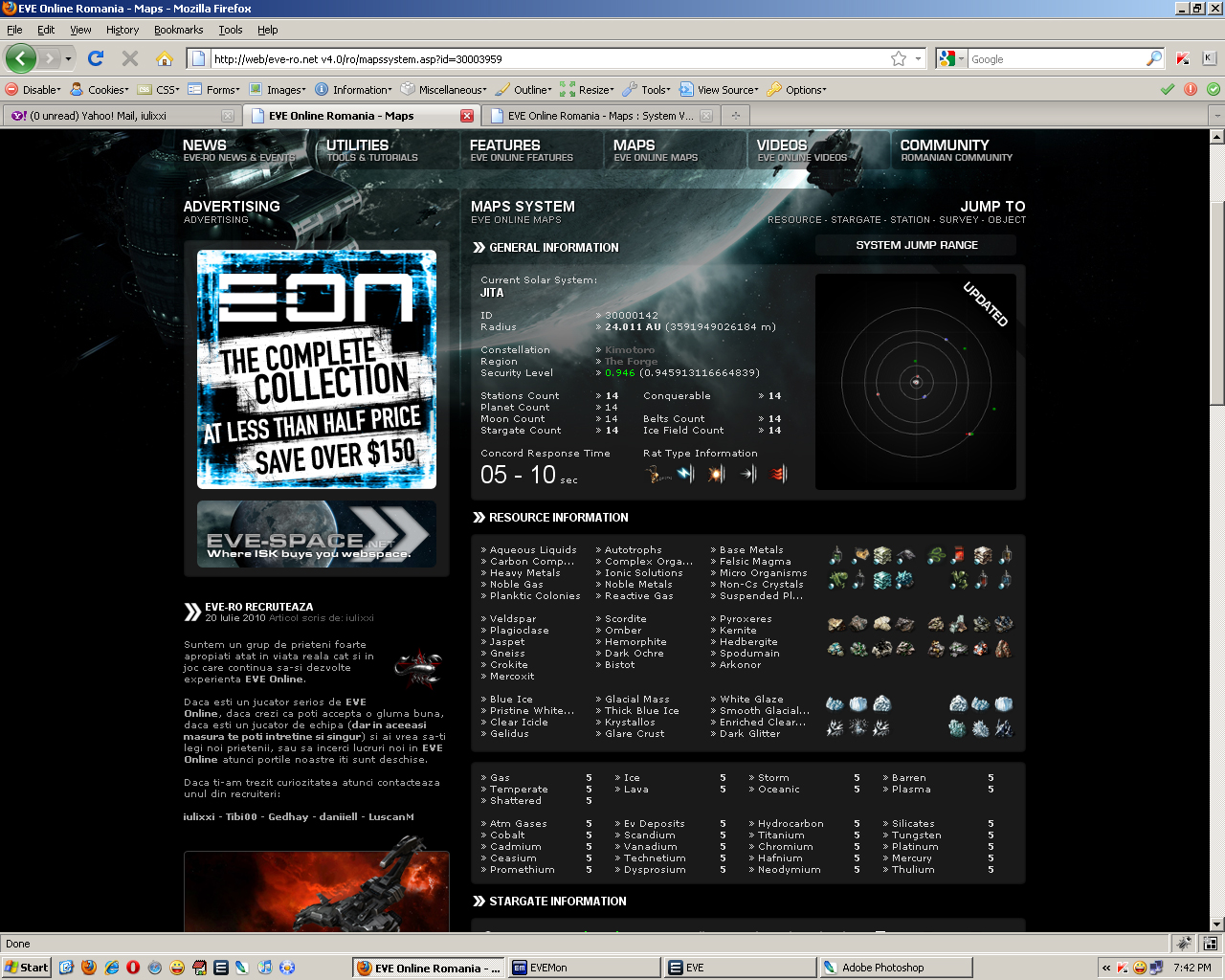Viewport: 1225px width, 980px height.
Task: Jump to the SURVEY section
Action: pos(959,220)
